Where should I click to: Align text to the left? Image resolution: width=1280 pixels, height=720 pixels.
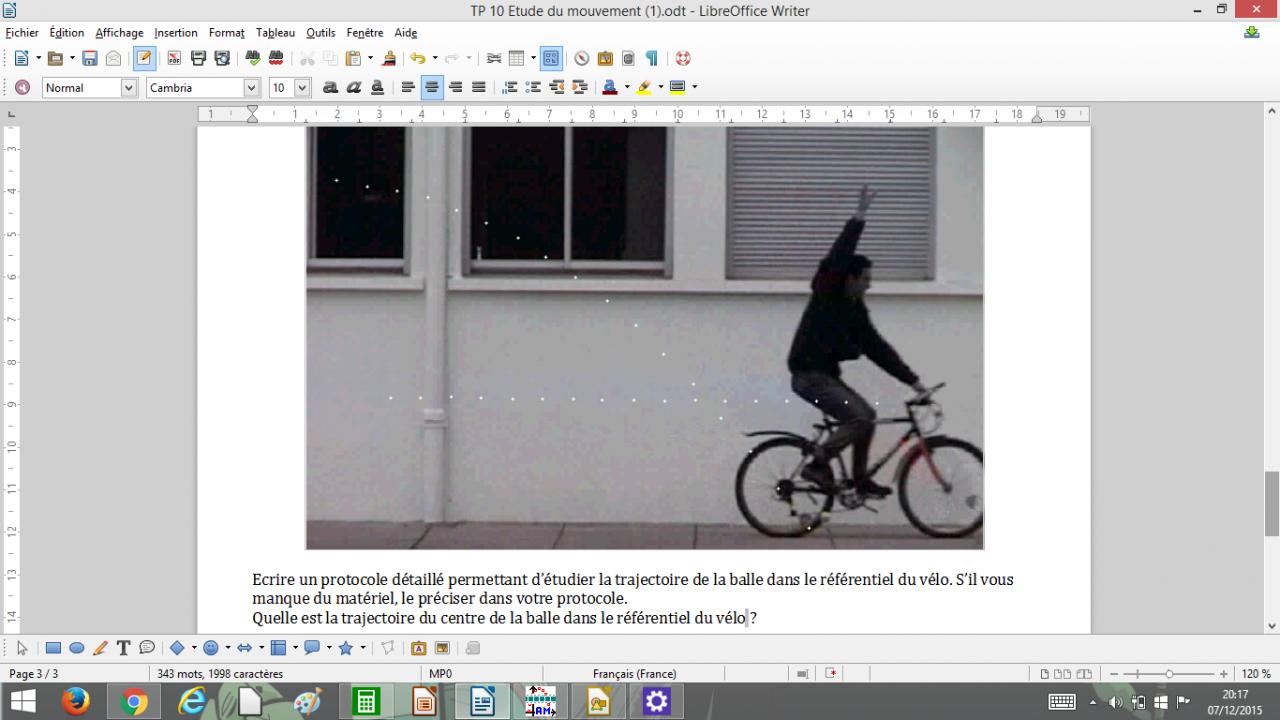click(x=408, y=88)
